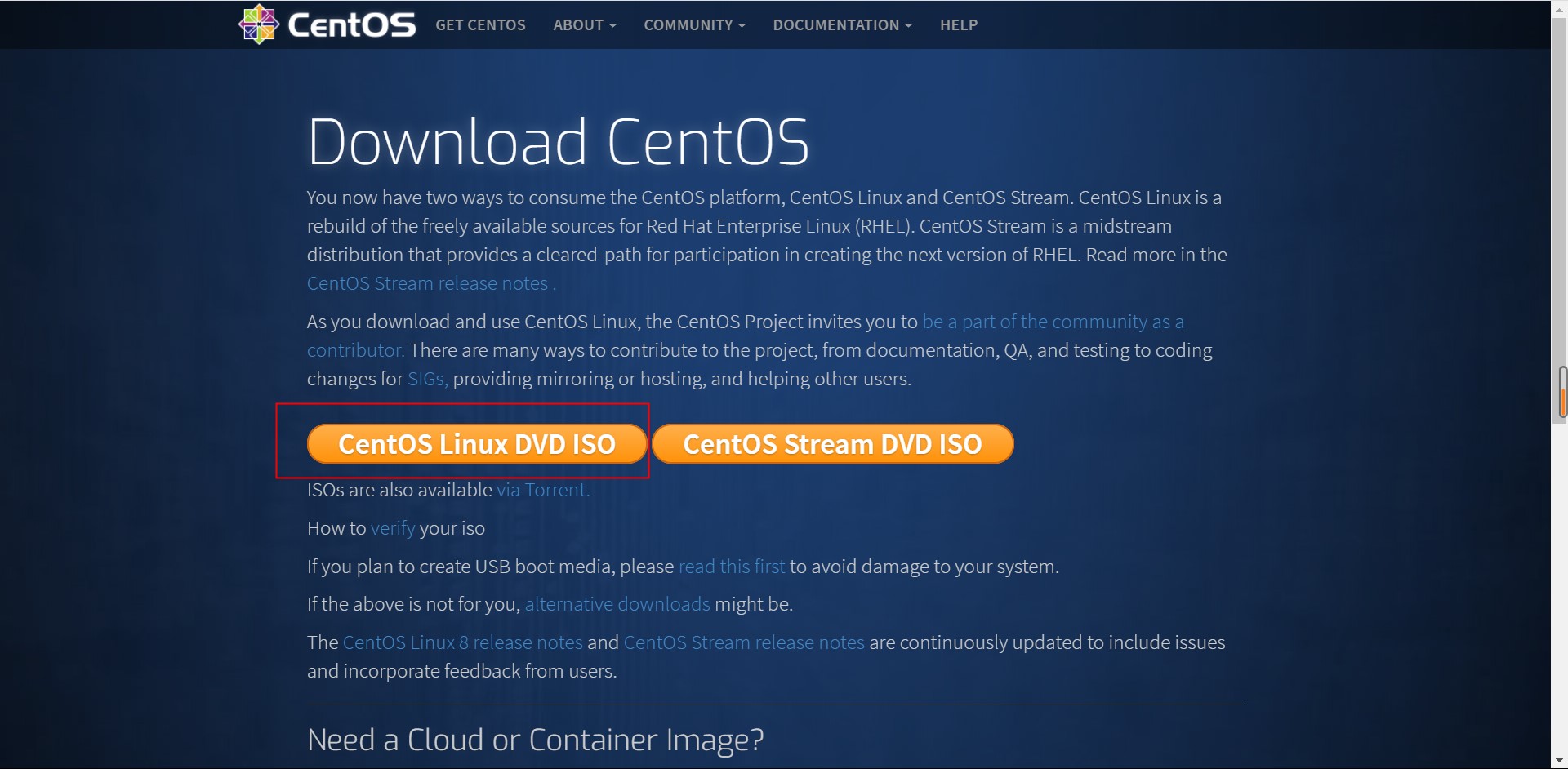This screenshot has width=1568, height=769.
Task: Download CentOS Stream DVD ISO
Action: pos(832,444)
